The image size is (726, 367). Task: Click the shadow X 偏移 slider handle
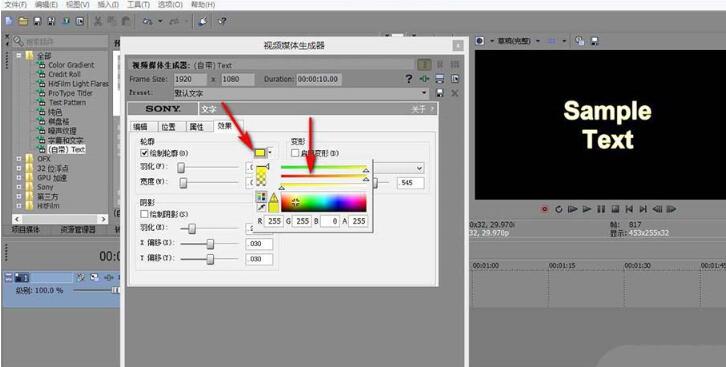pos(211,244)
